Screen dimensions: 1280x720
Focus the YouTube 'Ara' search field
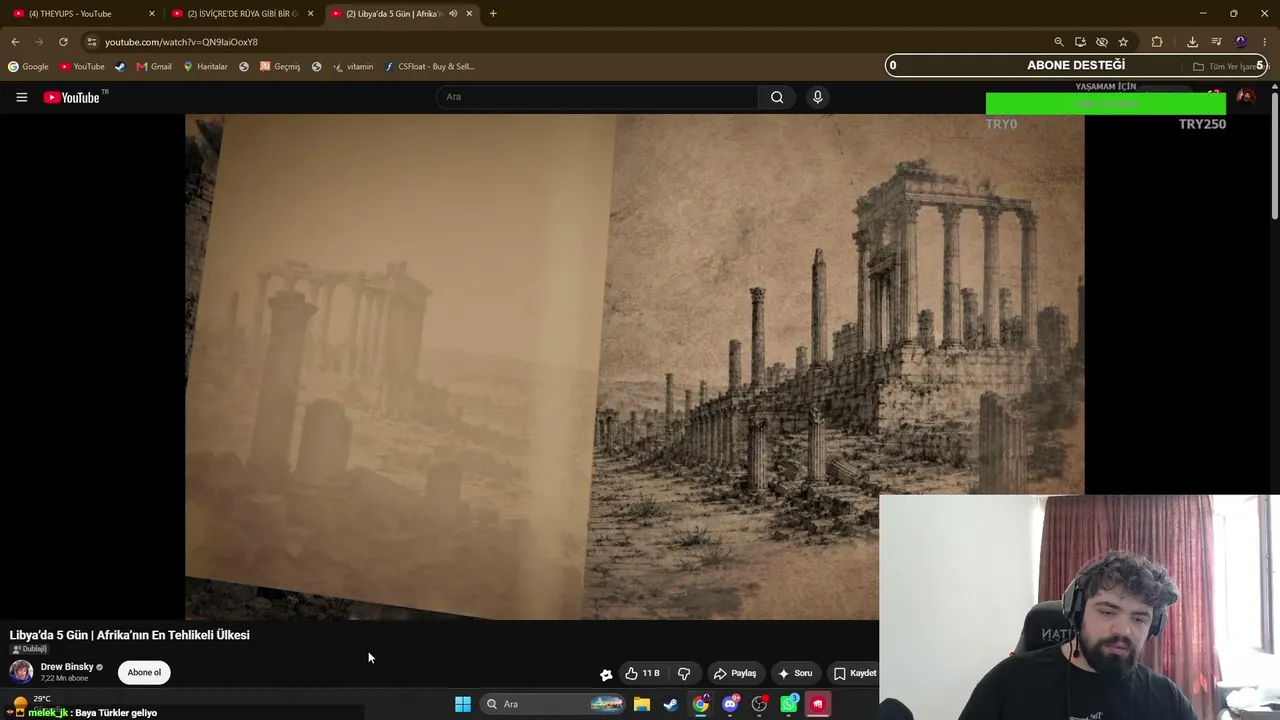[x=597, y=97]
